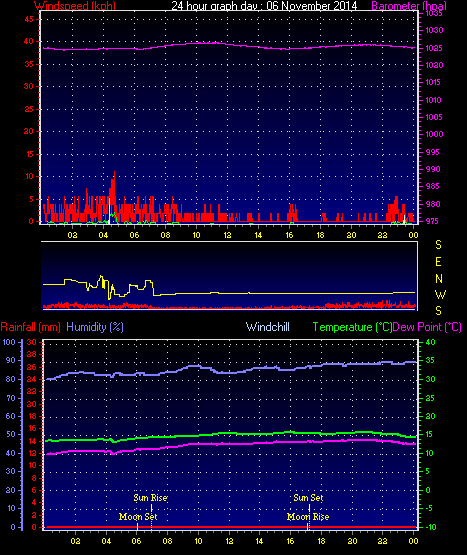Select the Moon Rise marker label

(308, 517)
